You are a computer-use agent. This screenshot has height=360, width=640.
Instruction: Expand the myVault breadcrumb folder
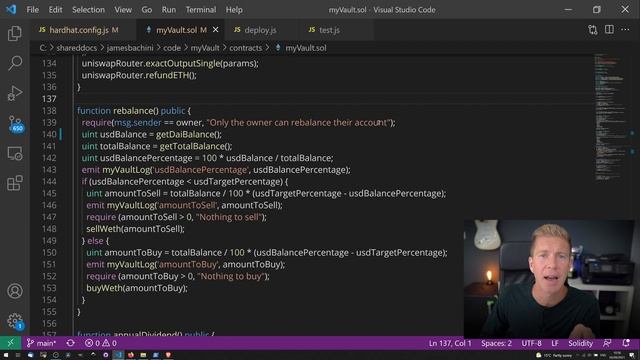click(x=205, y=48)
